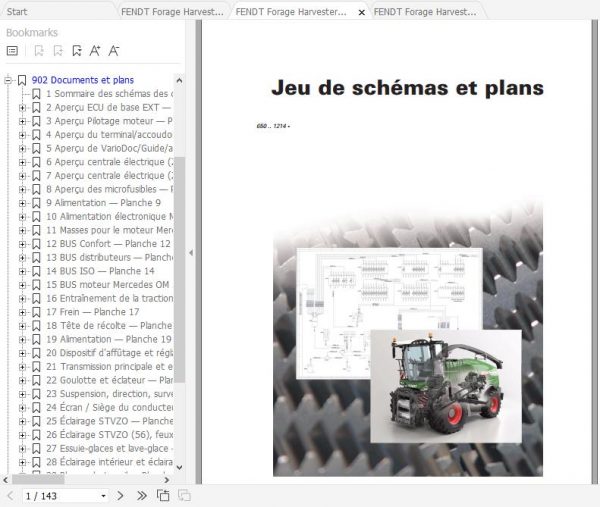The height and width of the screenshot is (507, 600).
Task: Click the 'Jeu de schémas et plans' title
Action: click(x=408, y=88)
